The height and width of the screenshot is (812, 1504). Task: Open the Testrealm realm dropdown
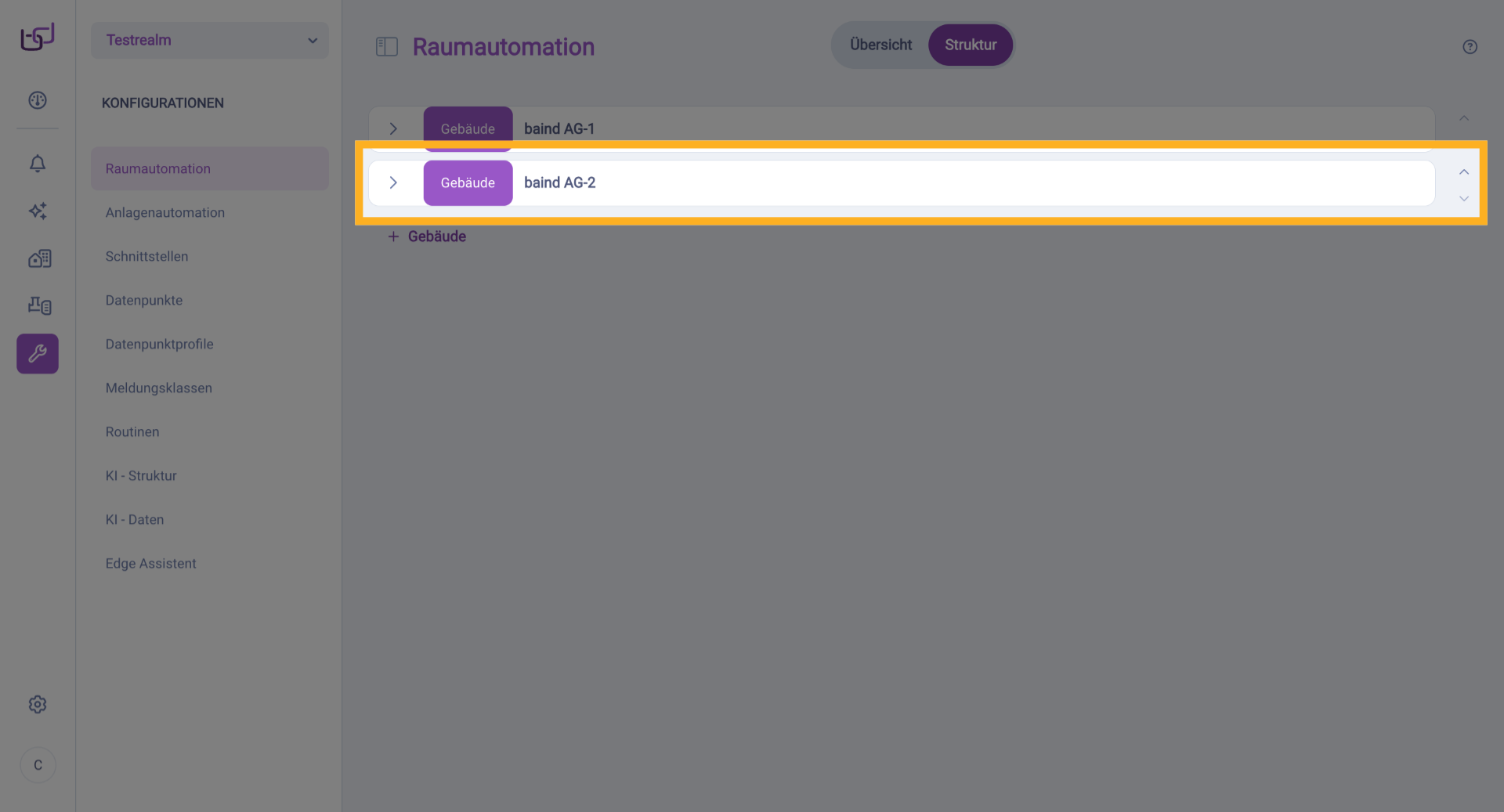pyautogui.click(x=210, y=41)
